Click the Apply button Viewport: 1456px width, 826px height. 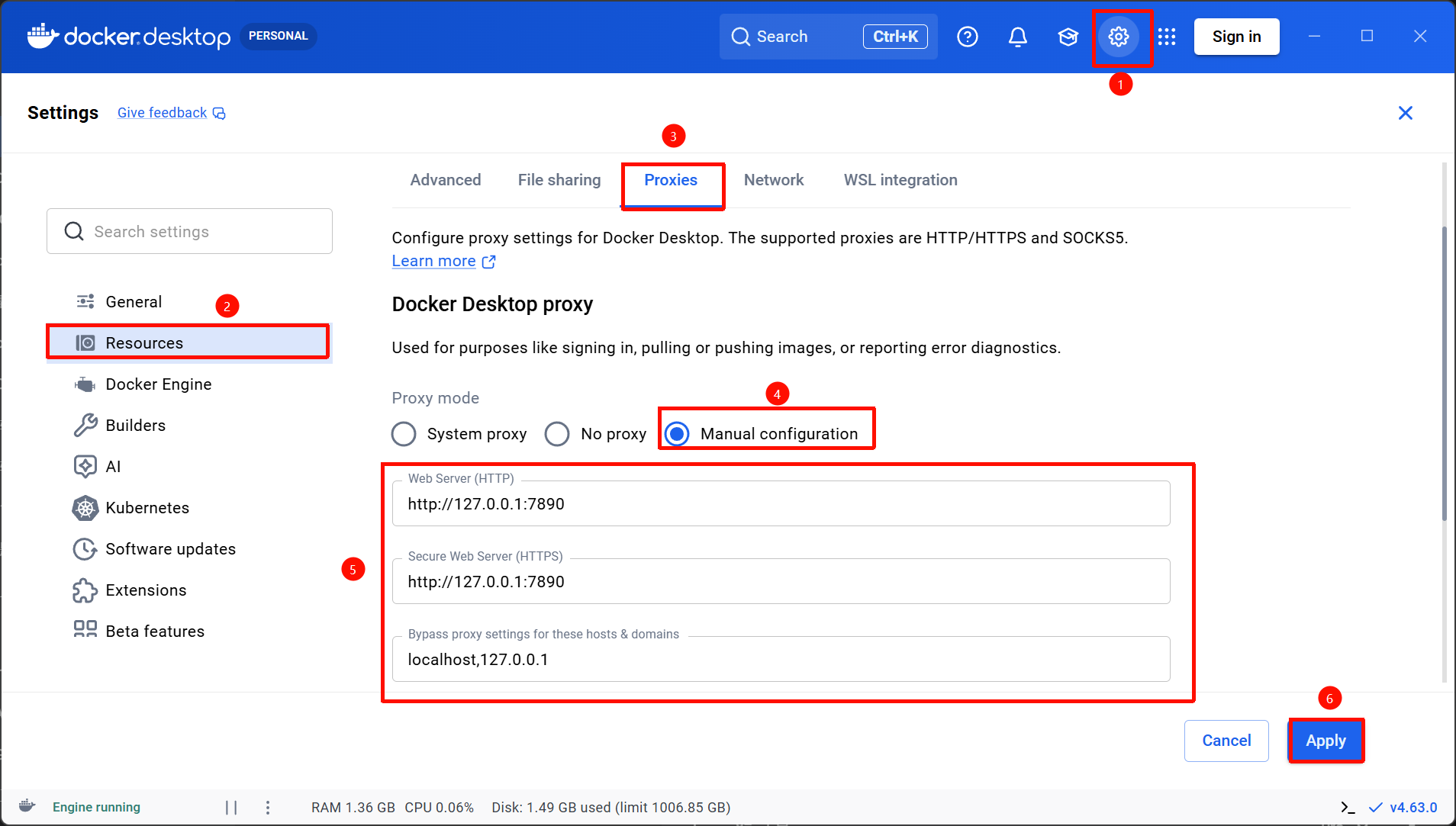(x=1326, y=741)
